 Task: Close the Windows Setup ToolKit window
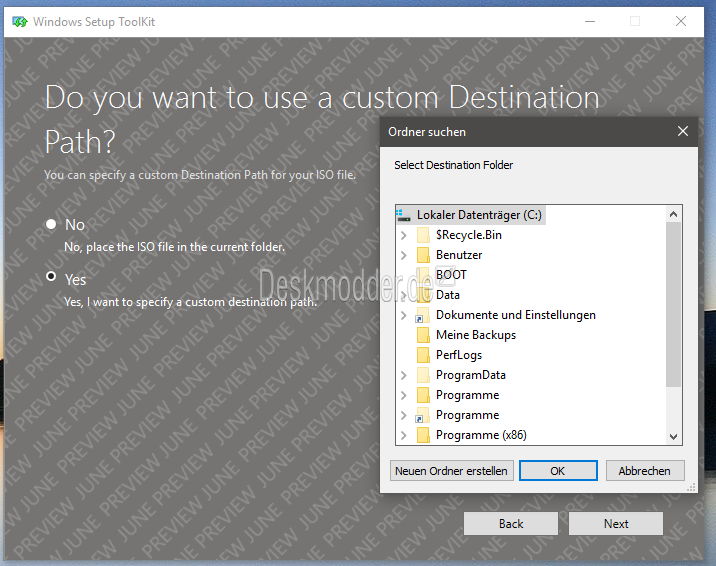tap(681, 21)
